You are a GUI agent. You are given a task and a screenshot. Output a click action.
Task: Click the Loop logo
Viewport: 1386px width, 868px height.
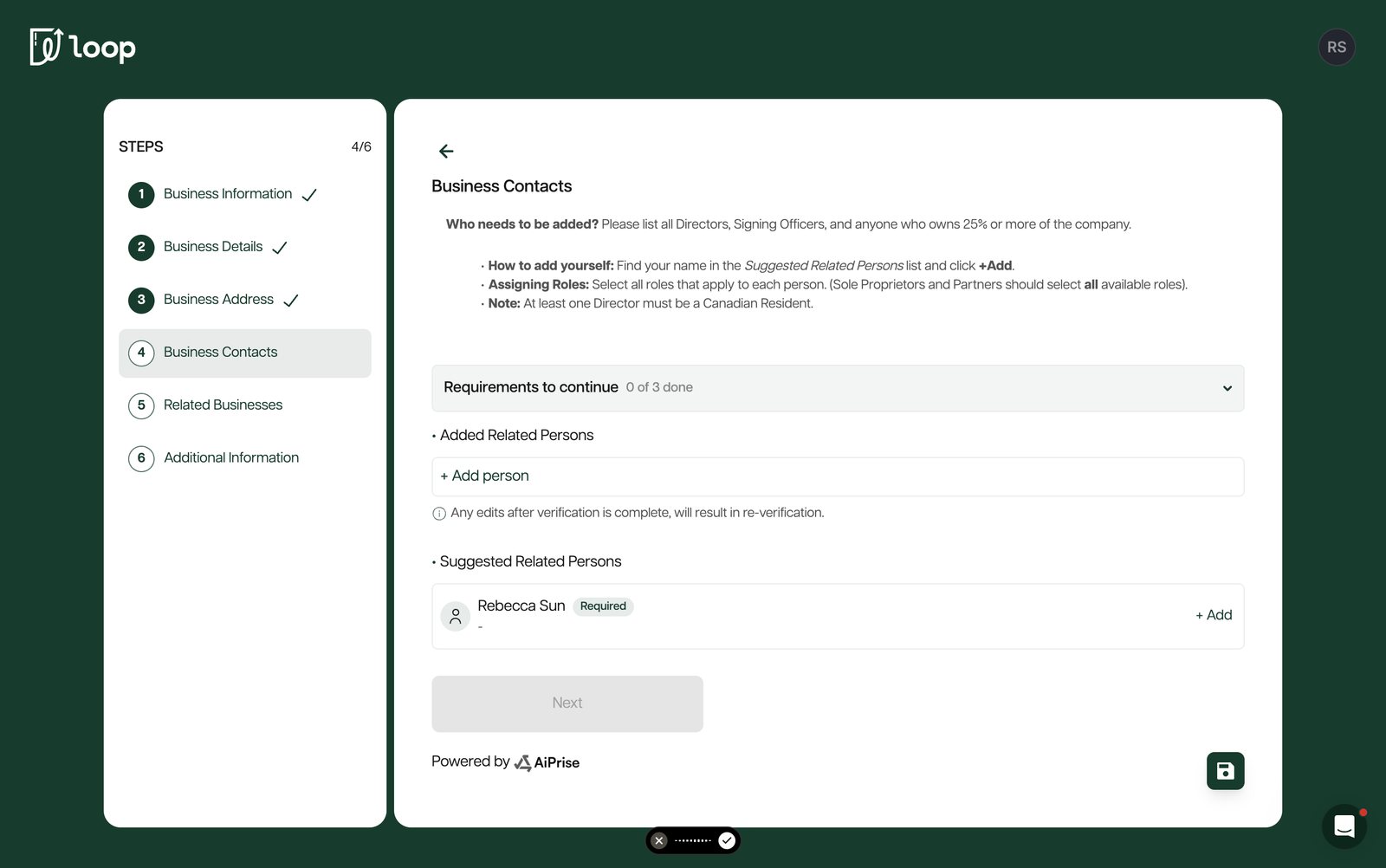click(x=83, y=47)
